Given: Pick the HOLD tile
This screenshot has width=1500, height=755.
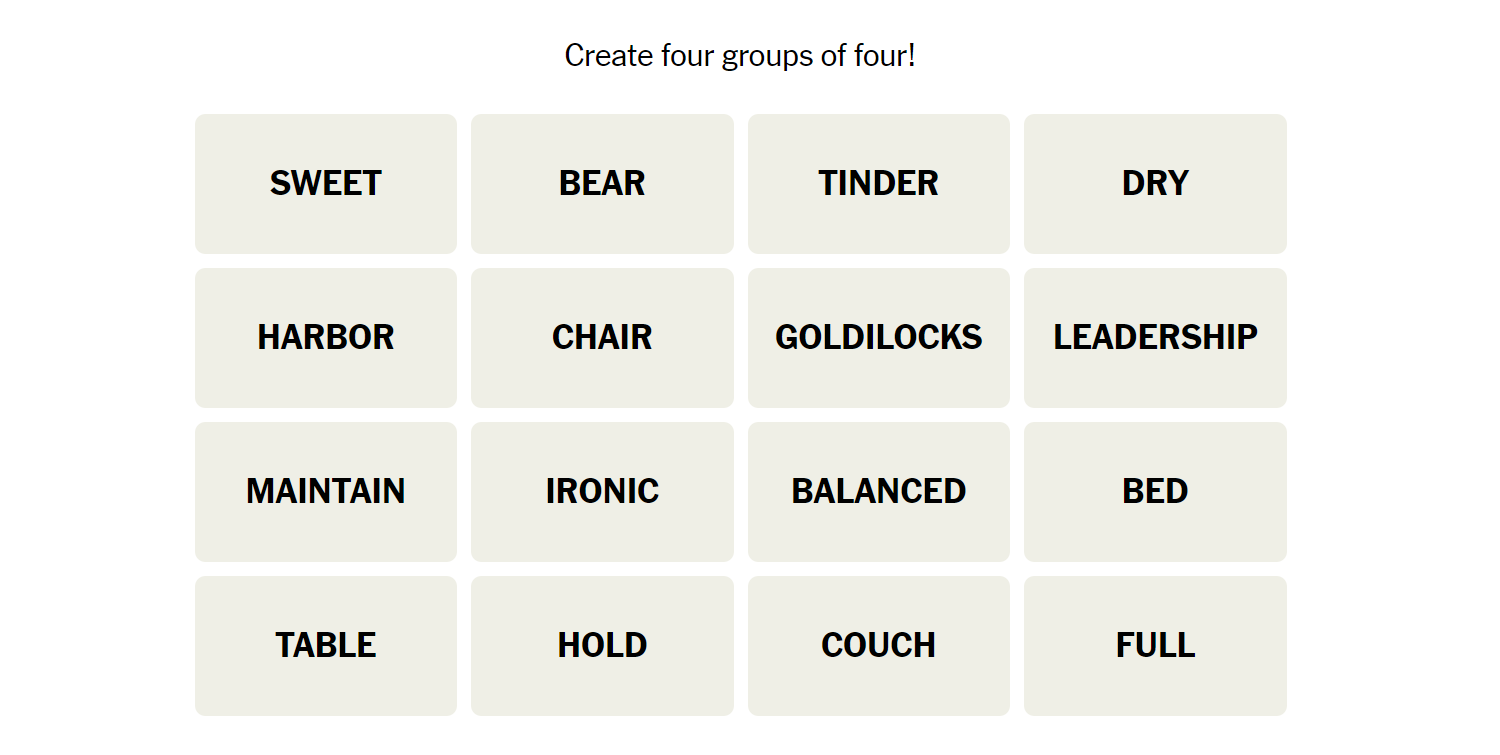Looking at the screenshot, I should click(x=602, y=646).
